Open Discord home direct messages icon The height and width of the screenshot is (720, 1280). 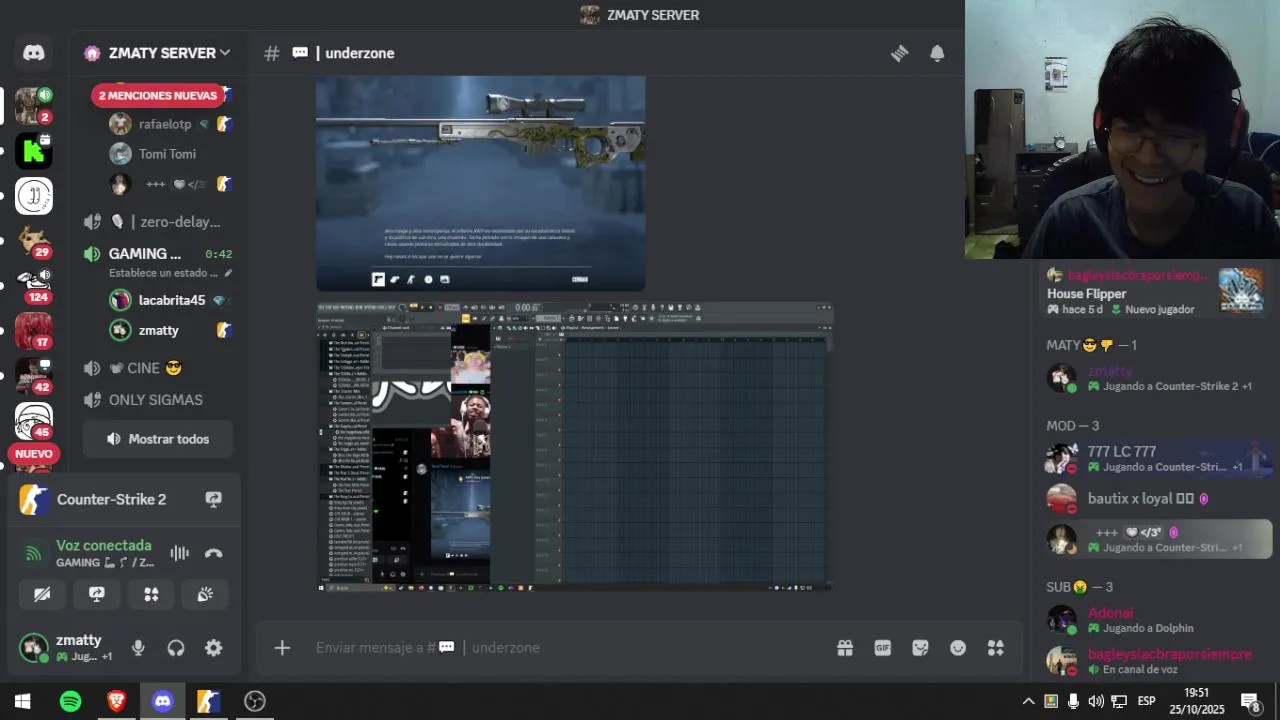click(x=34, y=53)
